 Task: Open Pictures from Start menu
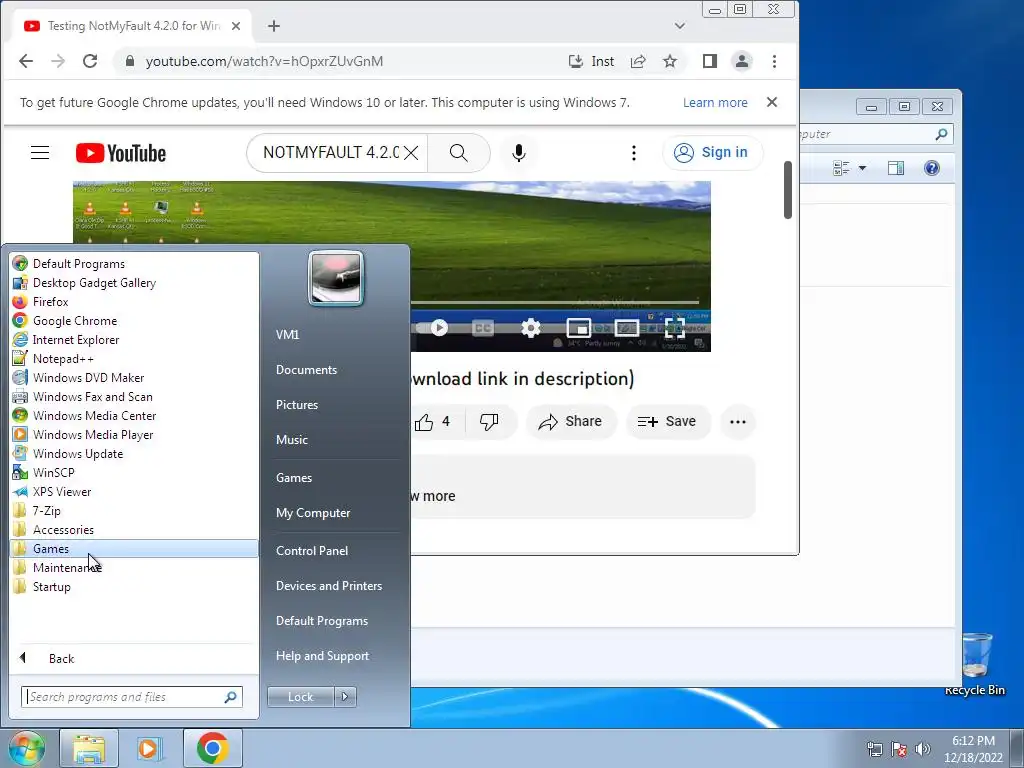(297, 405)
